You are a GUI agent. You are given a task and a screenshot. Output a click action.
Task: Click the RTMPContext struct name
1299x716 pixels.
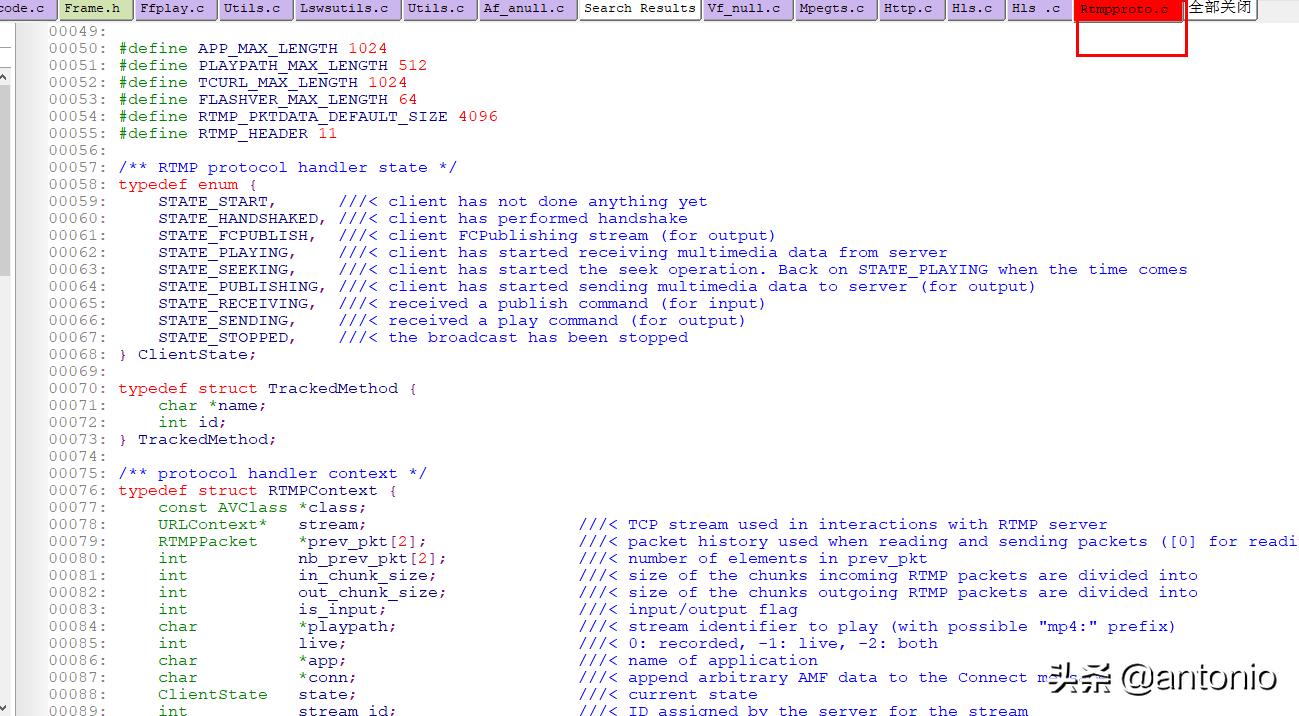323,490
